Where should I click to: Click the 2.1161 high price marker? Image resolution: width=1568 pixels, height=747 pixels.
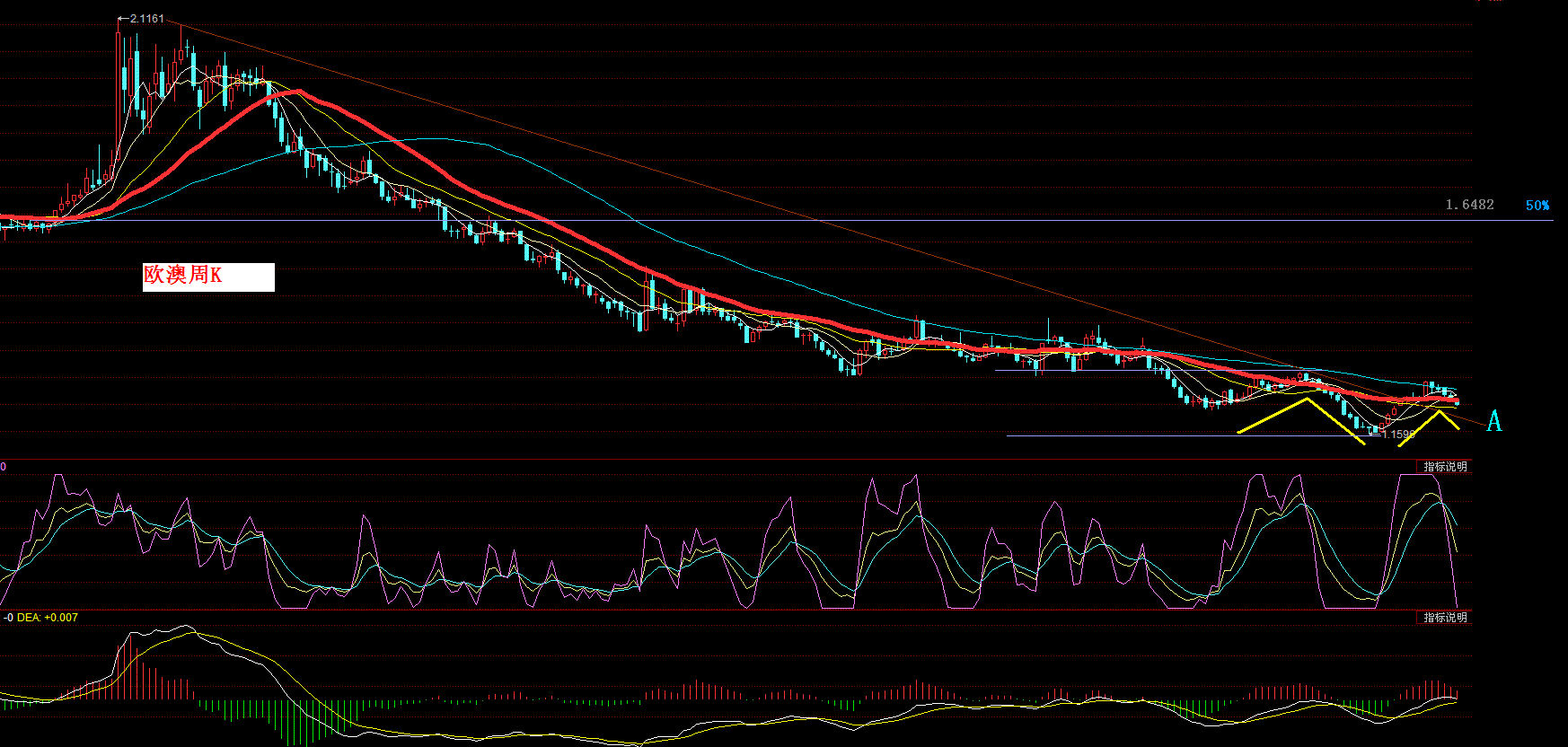142,19
